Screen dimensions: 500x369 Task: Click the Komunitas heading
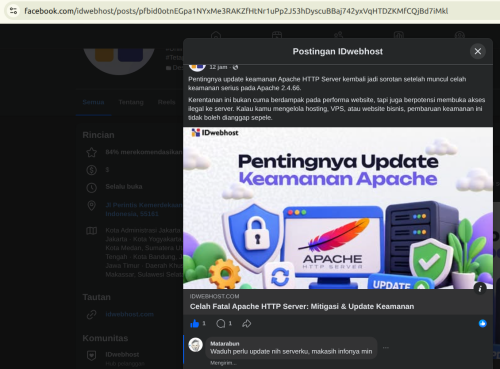coord(105,338)
